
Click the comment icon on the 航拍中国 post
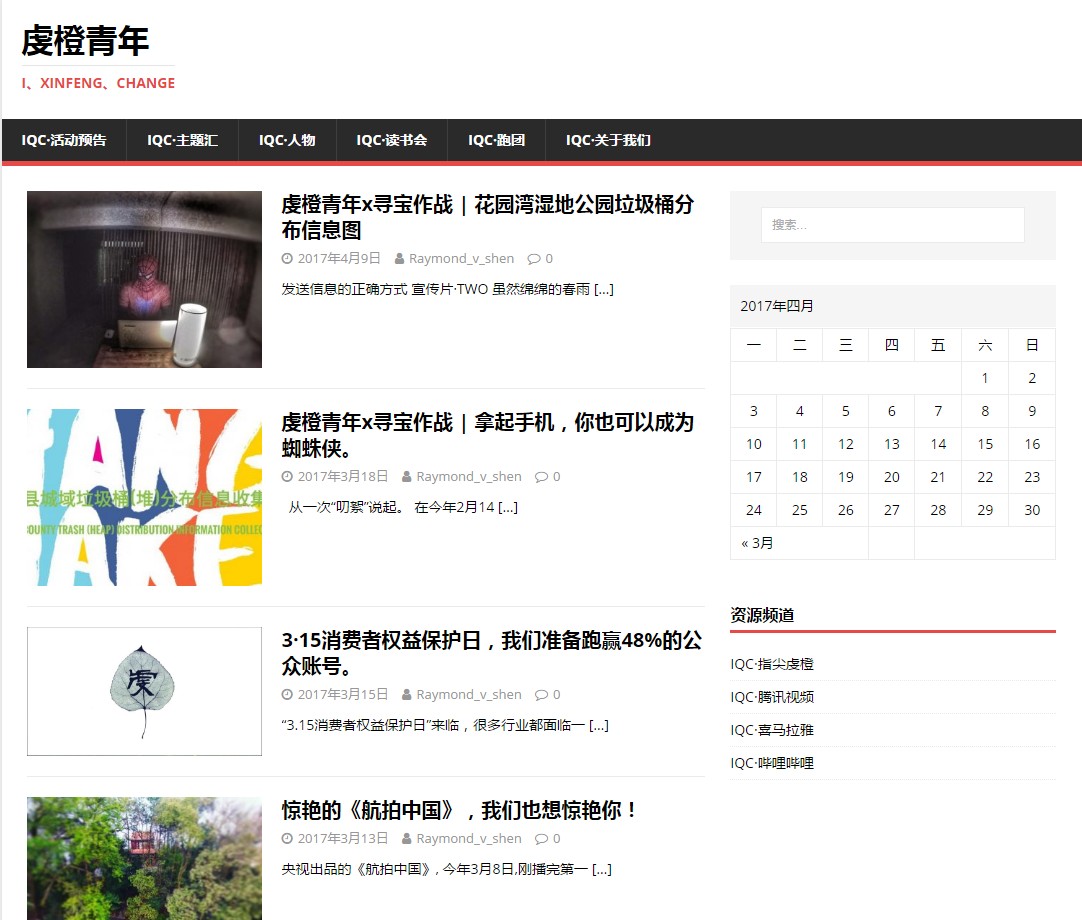pos(541,839)
